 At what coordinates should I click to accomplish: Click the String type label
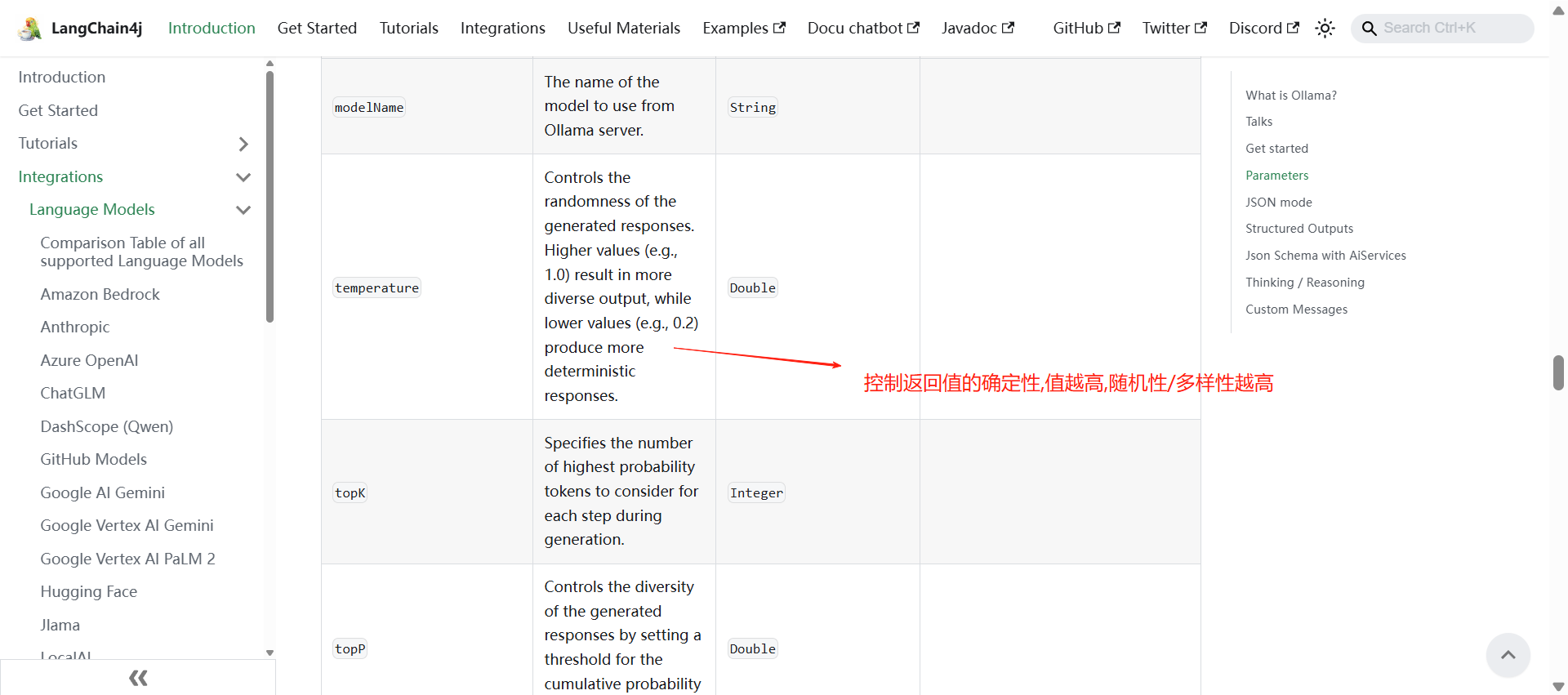pos(753,108)
